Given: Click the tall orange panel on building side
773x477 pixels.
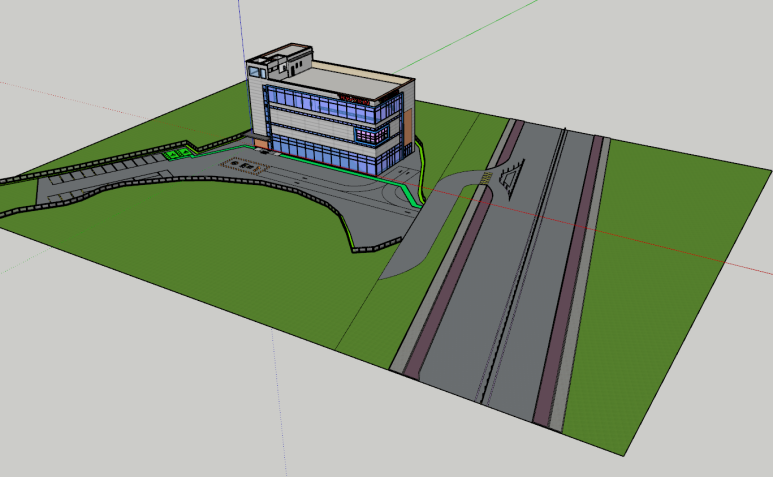Looking at the screenshot, I should point(409,126).
